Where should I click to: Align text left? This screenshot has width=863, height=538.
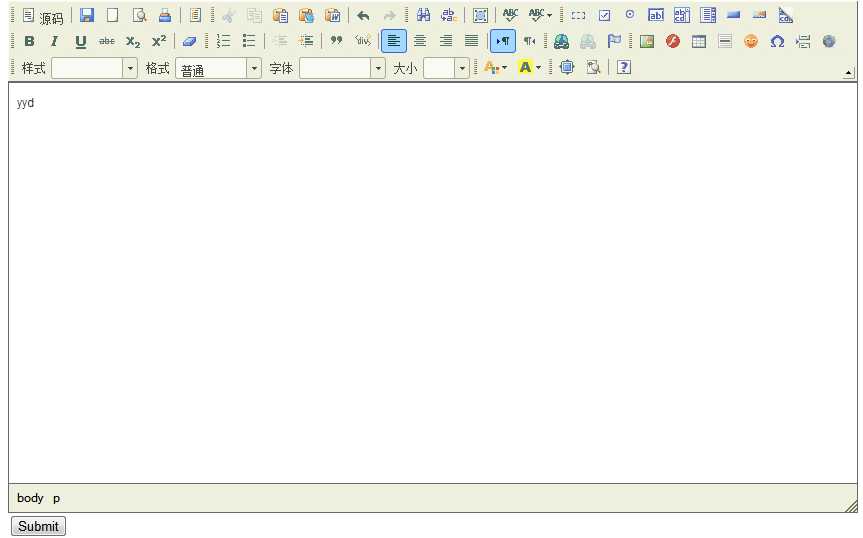pos(394,41)
